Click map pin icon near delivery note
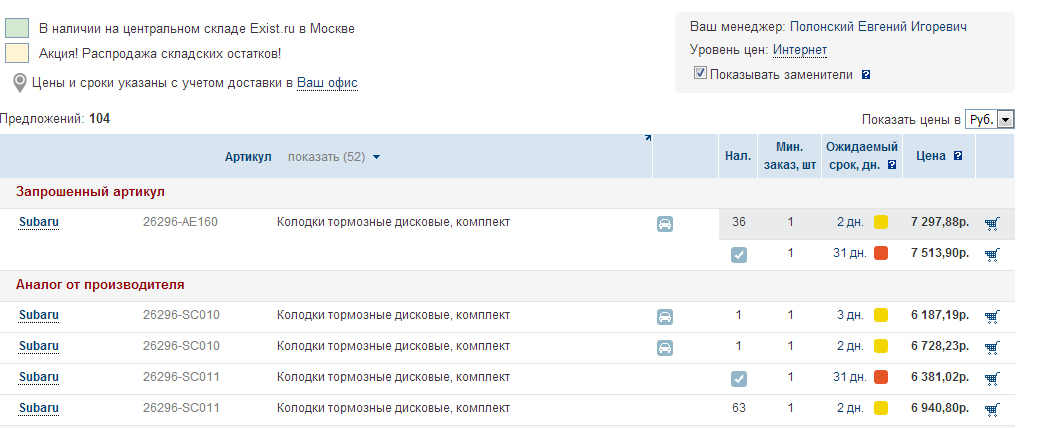 click(19, 82)
